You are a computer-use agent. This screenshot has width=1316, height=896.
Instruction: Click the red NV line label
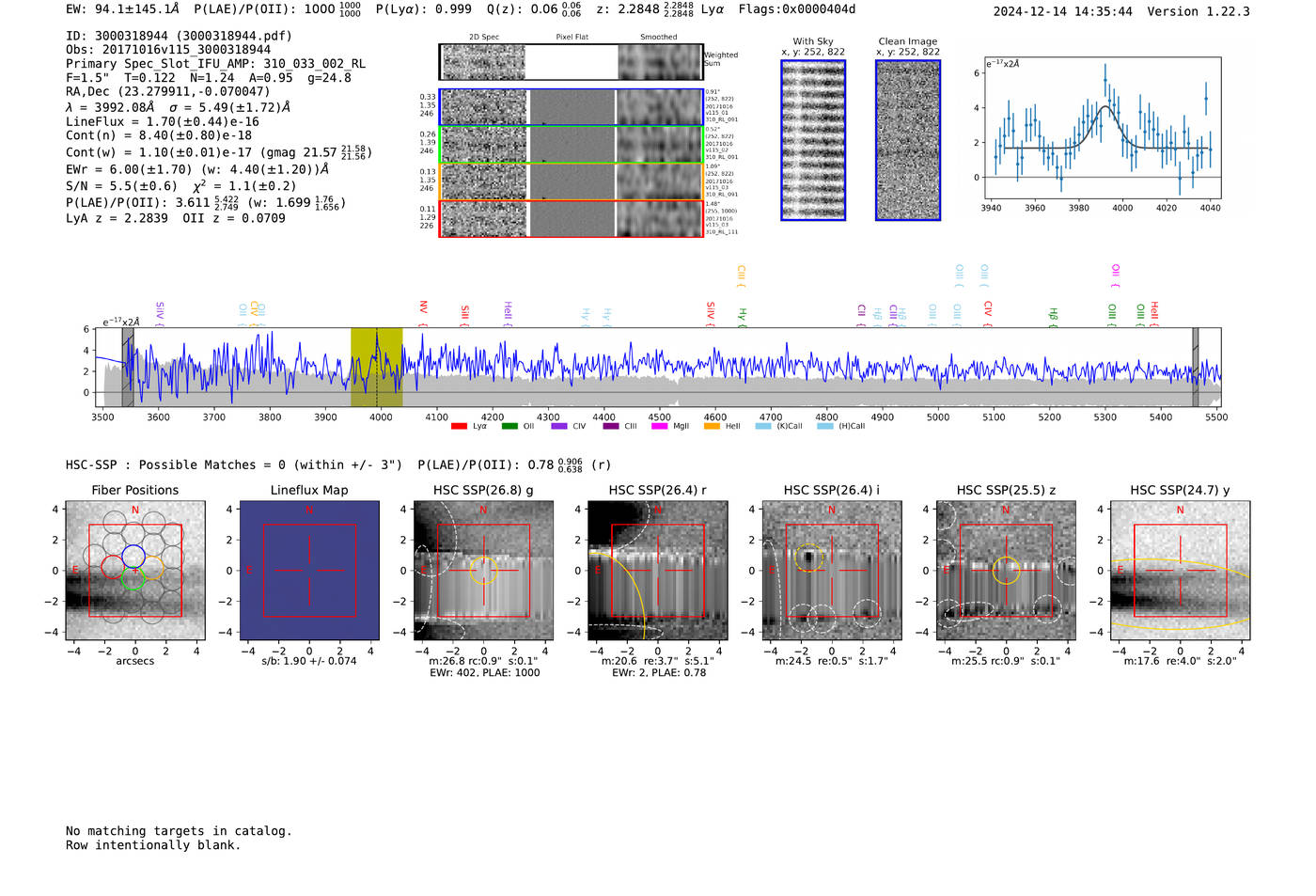423,307
